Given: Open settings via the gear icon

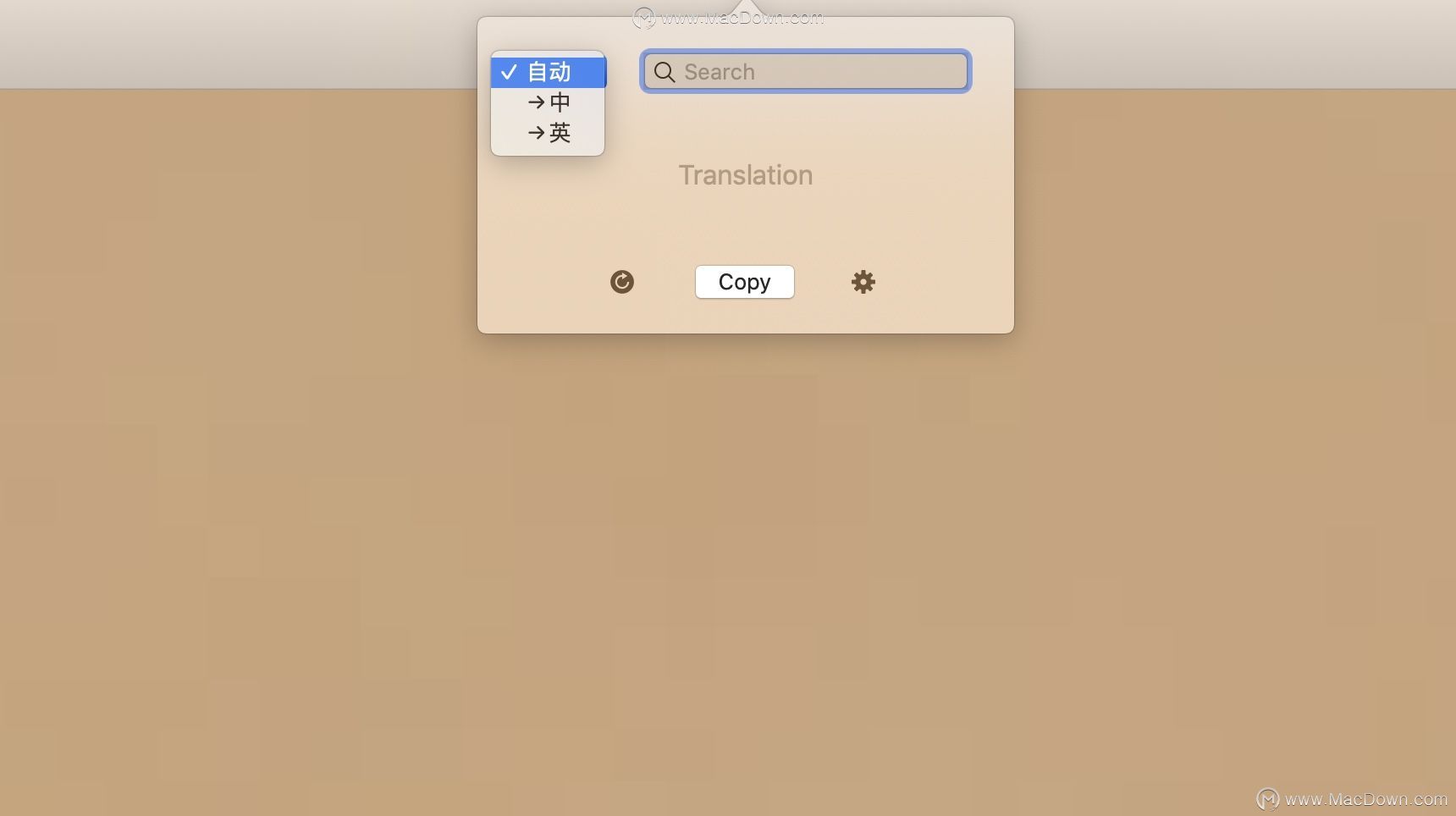Looking at the screenshot, I should click(863, 282).
